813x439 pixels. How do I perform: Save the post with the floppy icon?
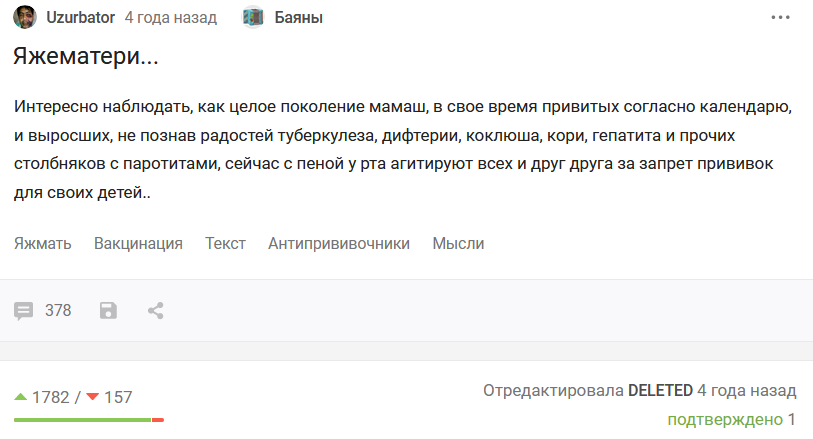(108, 310)
